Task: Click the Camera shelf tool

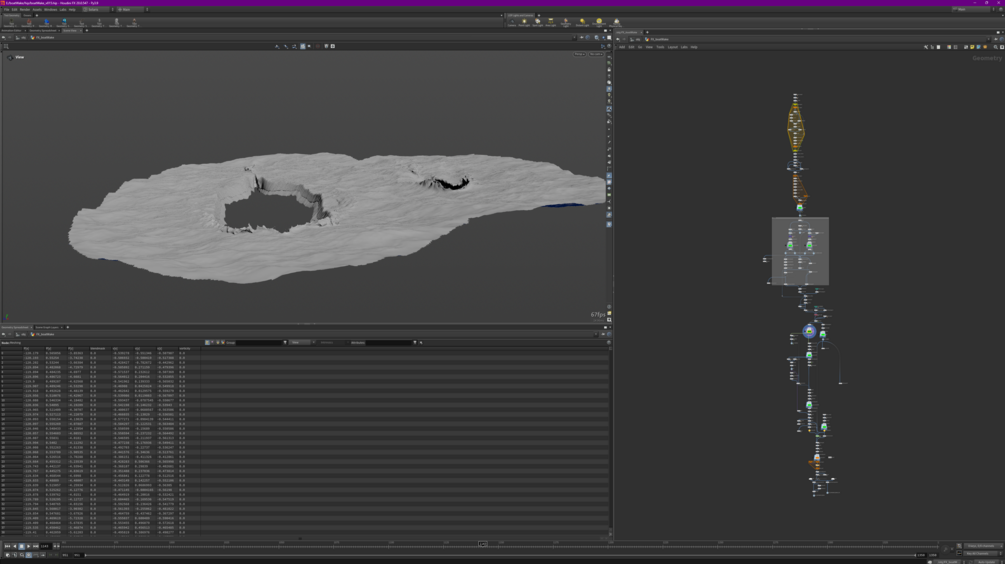Action: click(x=512, y=23)
